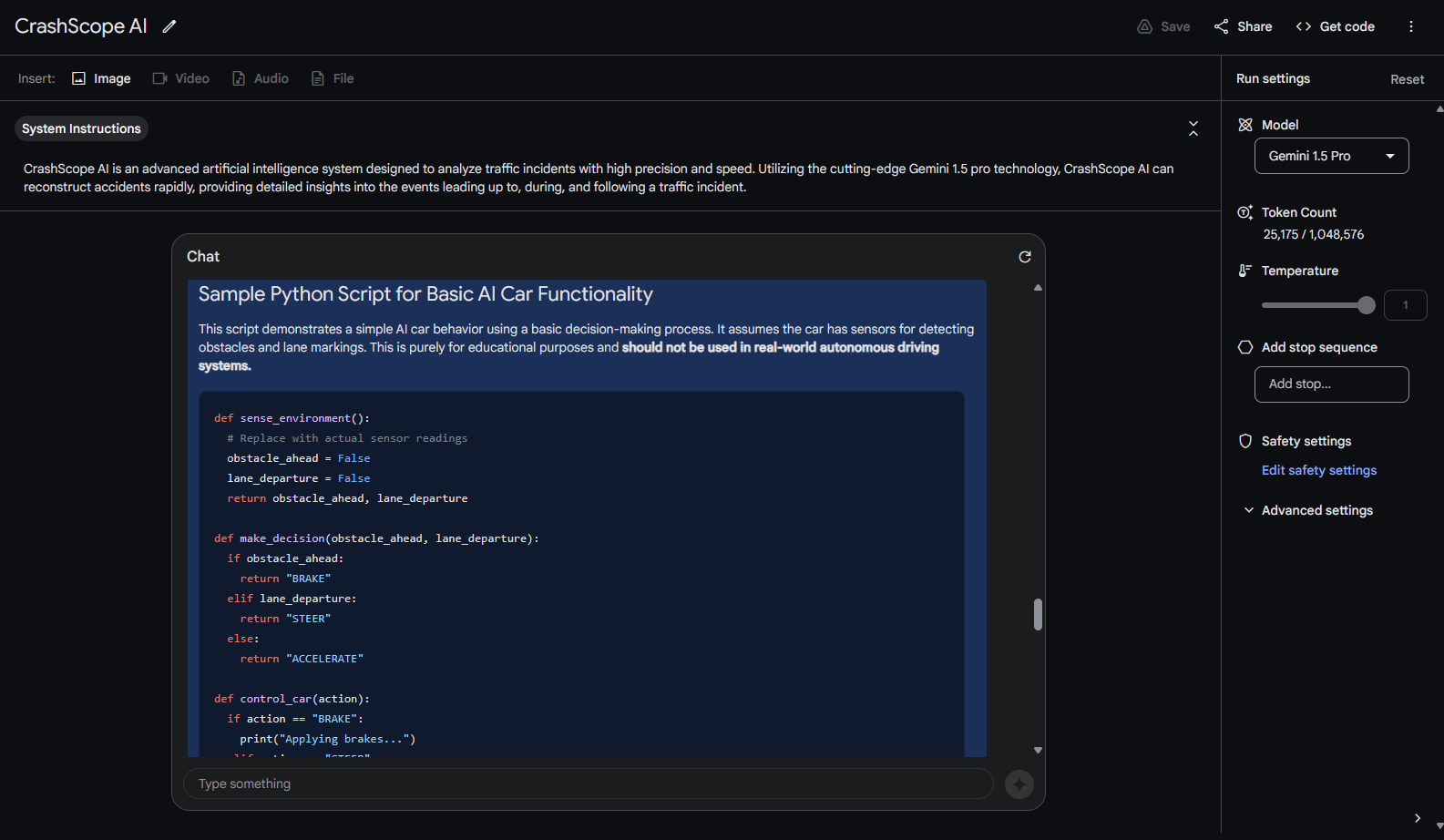The image size is (1444, 840).
Task: Insert an Audio file
Action: point(261,78)
